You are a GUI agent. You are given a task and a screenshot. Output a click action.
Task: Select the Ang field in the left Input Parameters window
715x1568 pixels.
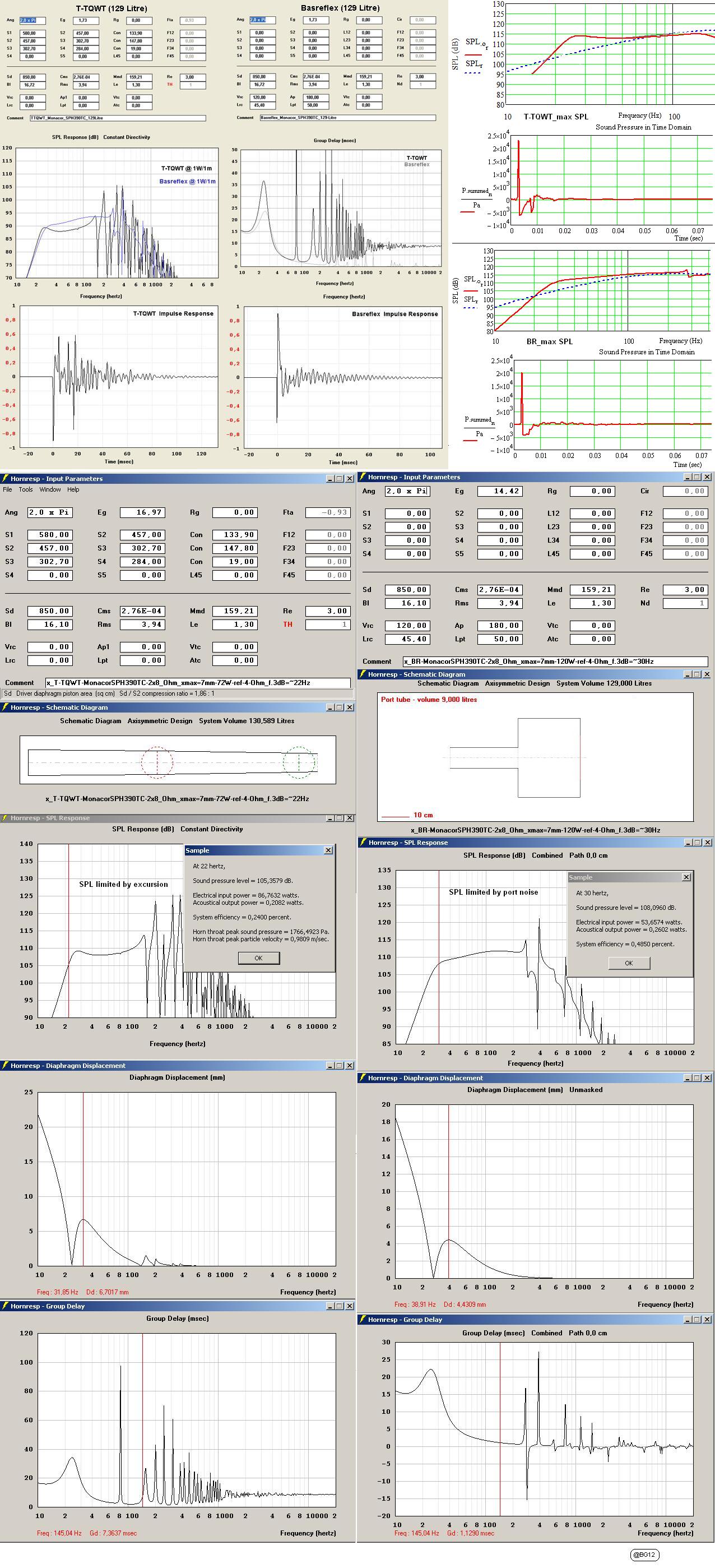(x=50, y=512)
